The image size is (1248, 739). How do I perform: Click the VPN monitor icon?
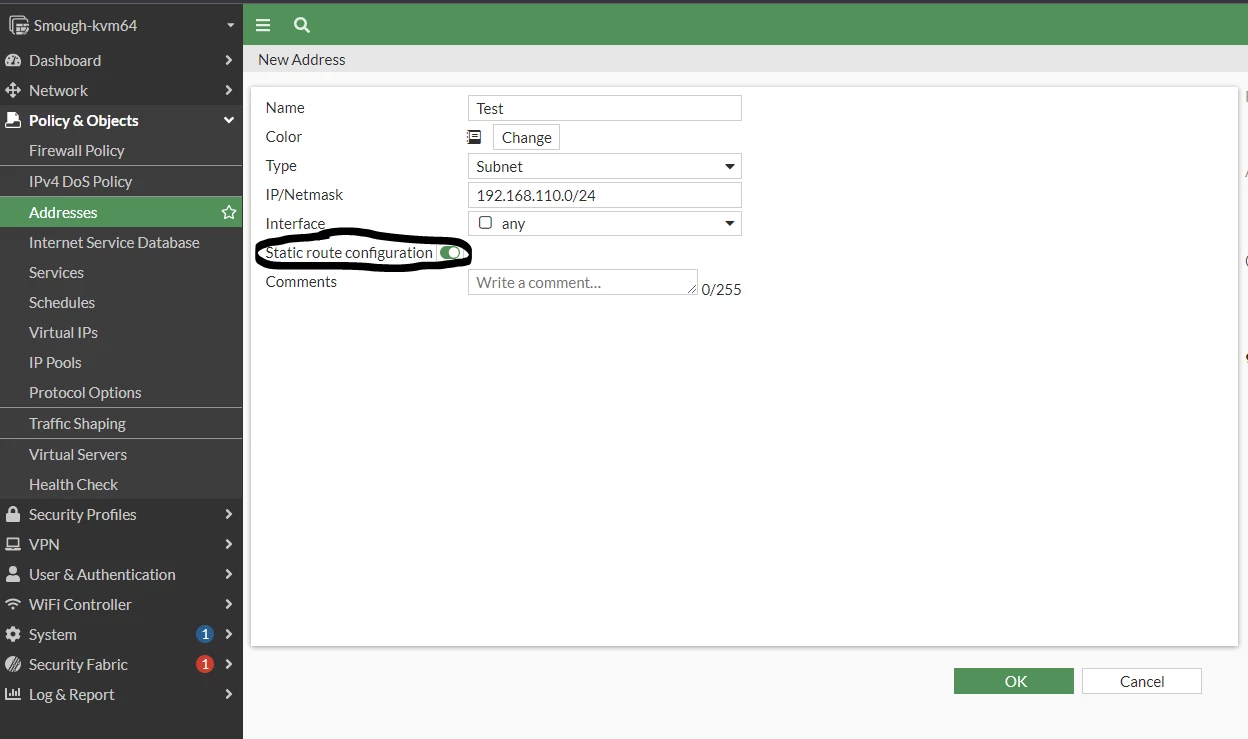pyautogui.click(x=13, y=544)
